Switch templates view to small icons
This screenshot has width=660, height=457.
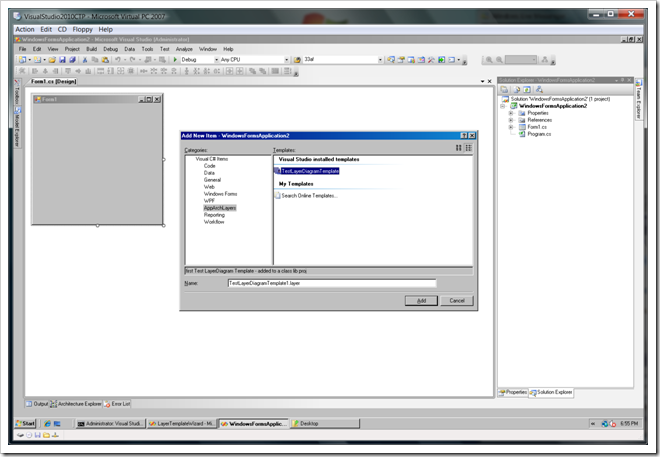(x=468, y=148)
